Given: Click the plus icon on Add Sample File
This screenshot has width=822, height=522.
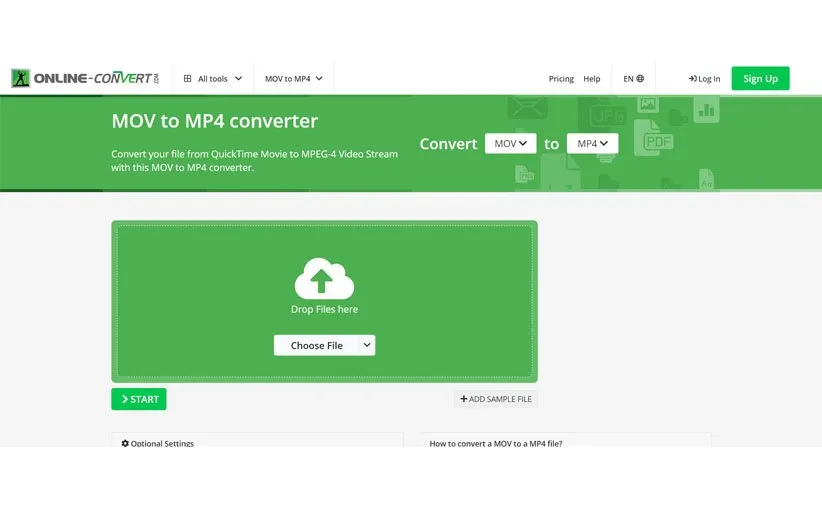Looking at the screenshot, I should (463, 399).
